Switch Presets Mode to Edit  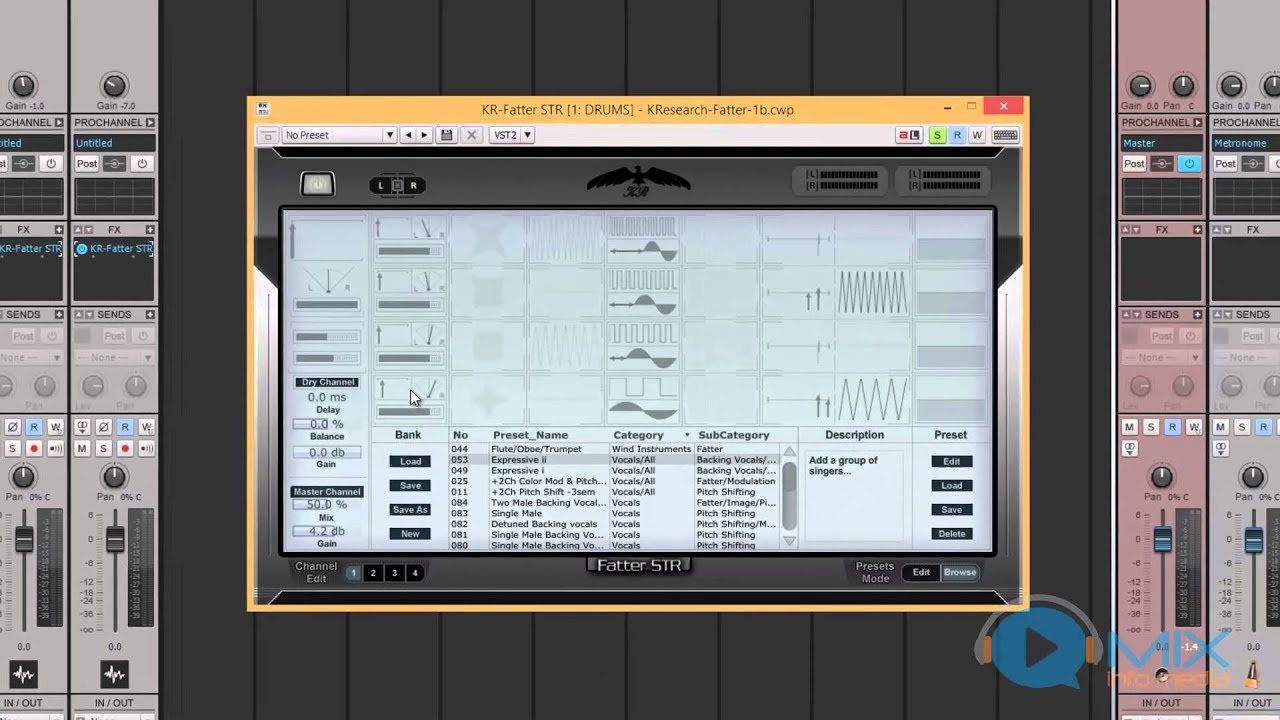[x=921, y=572]
